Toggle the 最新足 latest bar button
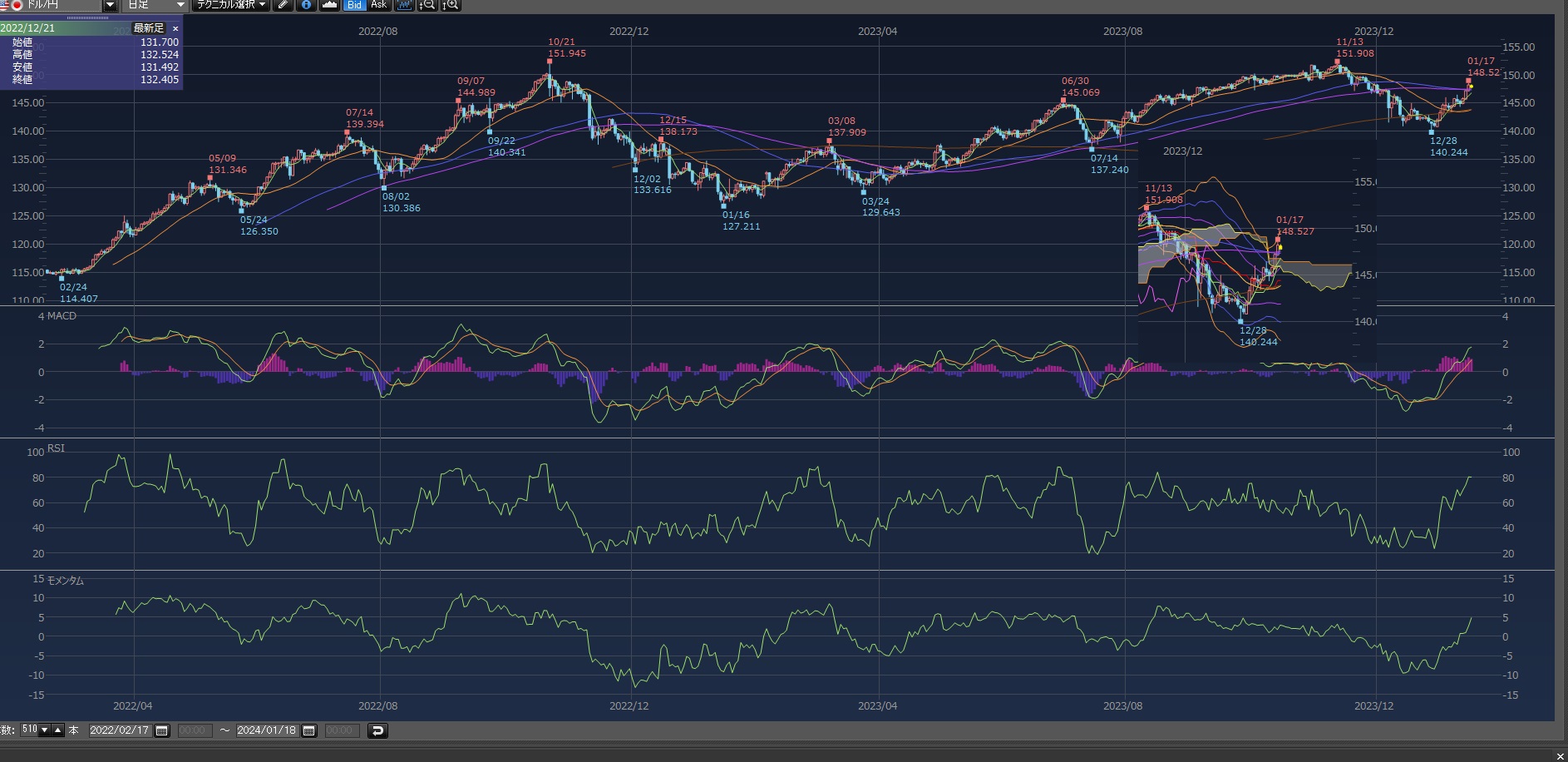This screenshot has height=762, width=1568. pyautogui.click(x=149, y=28)
